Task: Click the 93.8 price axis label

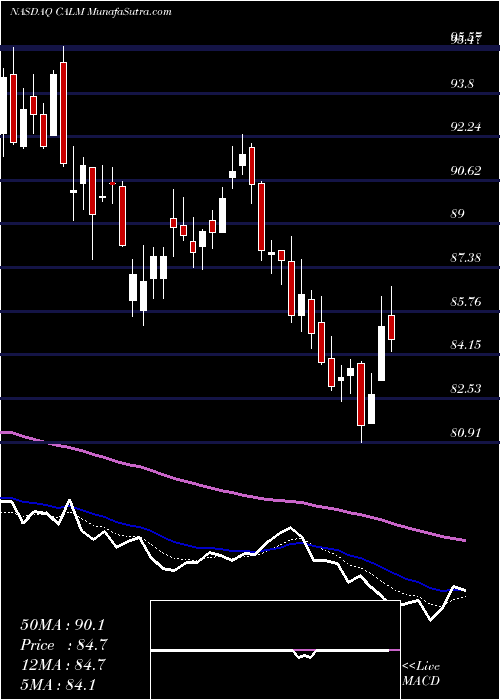Action: 462,83
